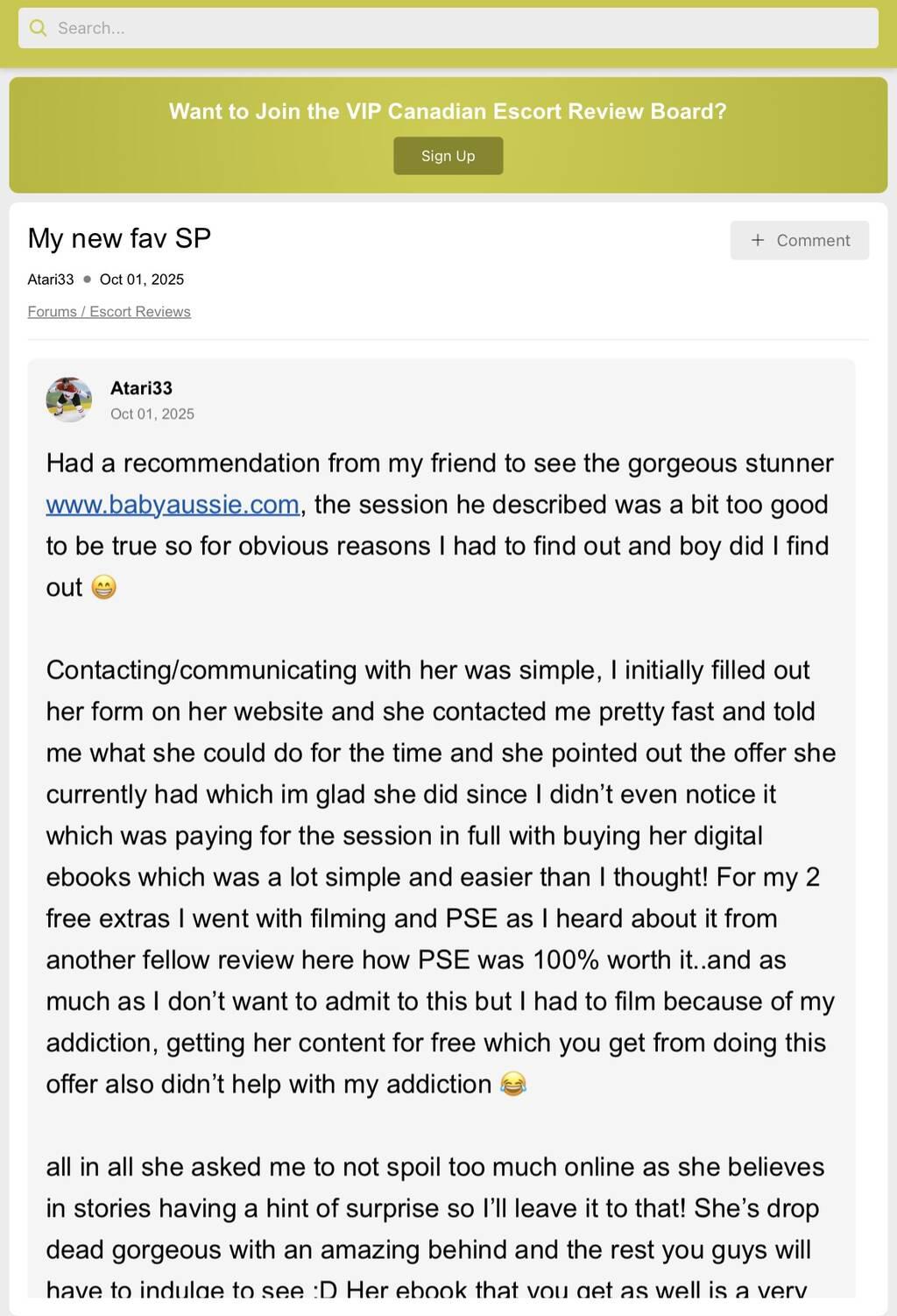The image size is (897, 1316).
Task: Open the www.babyaussie.com link
Action: tap(173, 505)
